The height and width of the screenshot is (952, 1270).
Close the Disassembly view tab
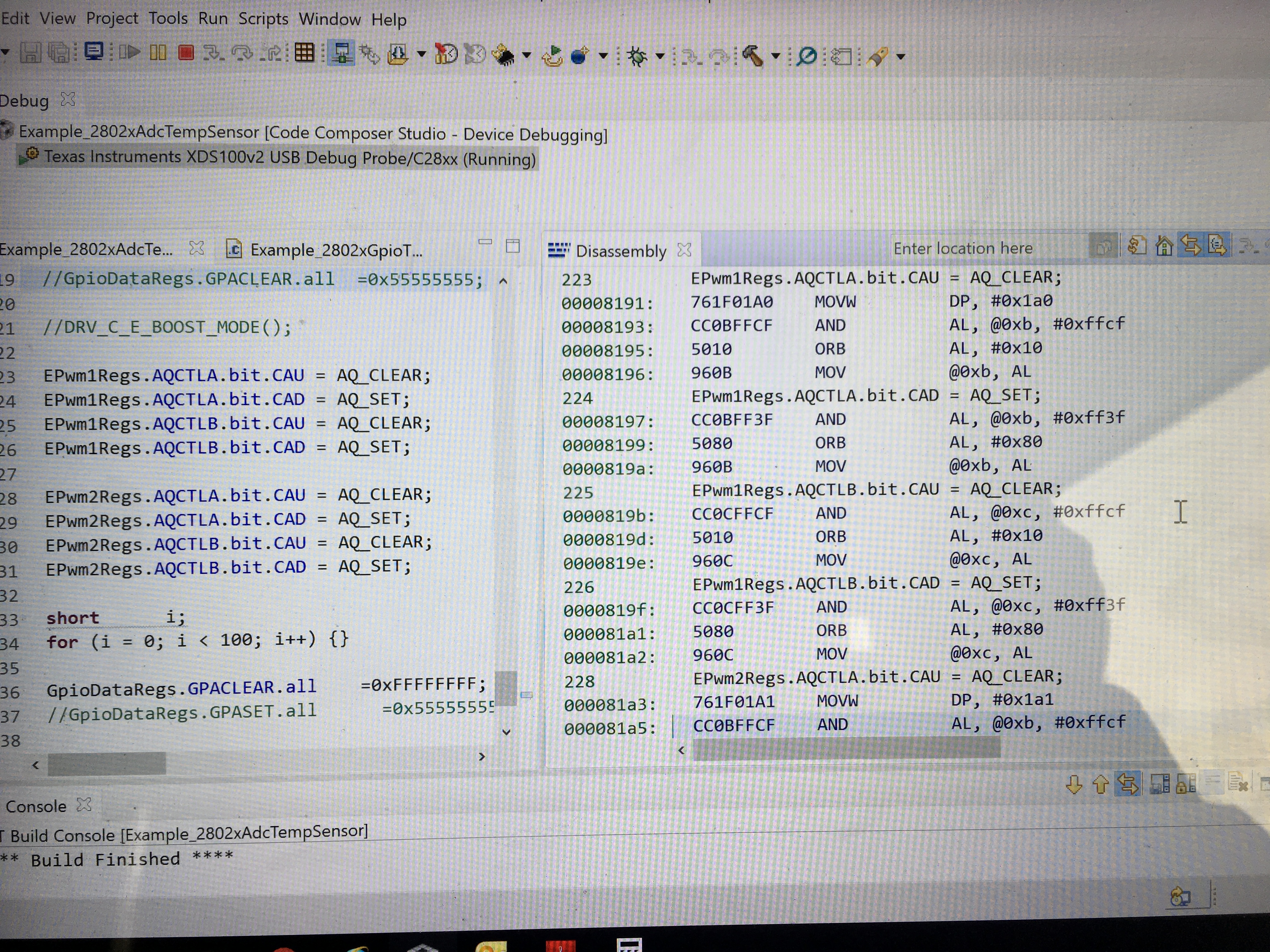[684, 250]
